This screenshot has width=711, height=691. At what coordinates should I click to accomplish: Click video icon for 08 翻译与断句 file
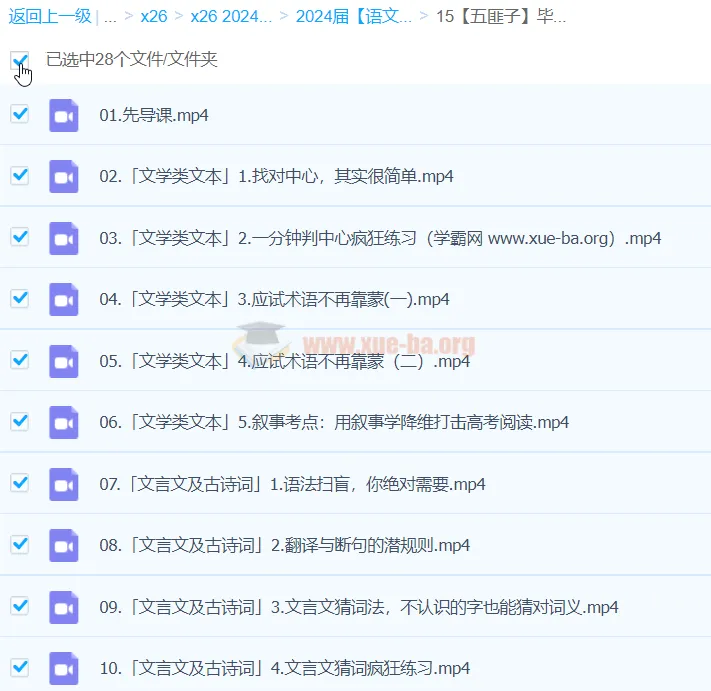(63, 545)
